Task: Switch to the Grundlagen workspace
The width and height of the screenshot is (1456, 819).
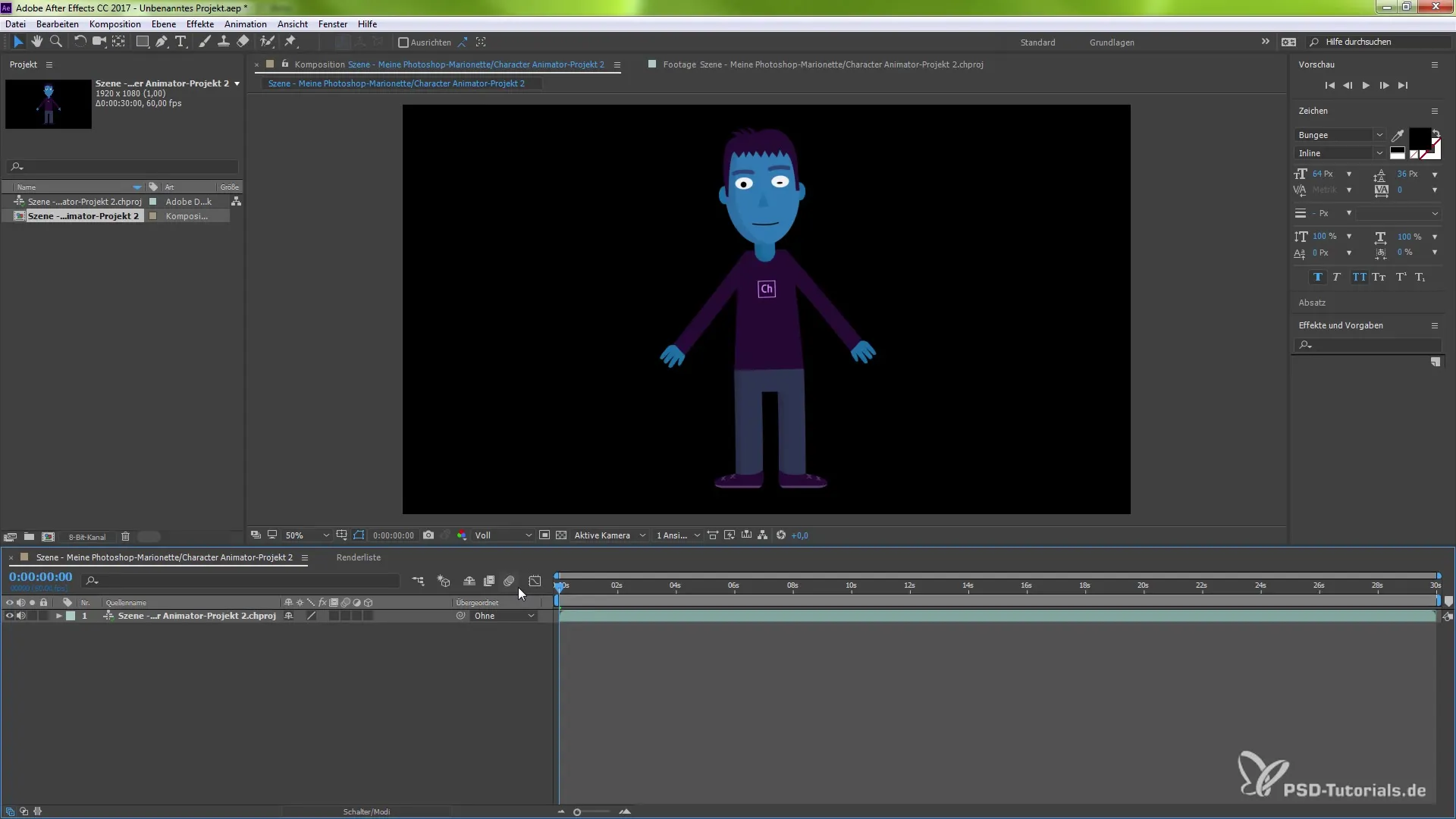Action: 1112,42
